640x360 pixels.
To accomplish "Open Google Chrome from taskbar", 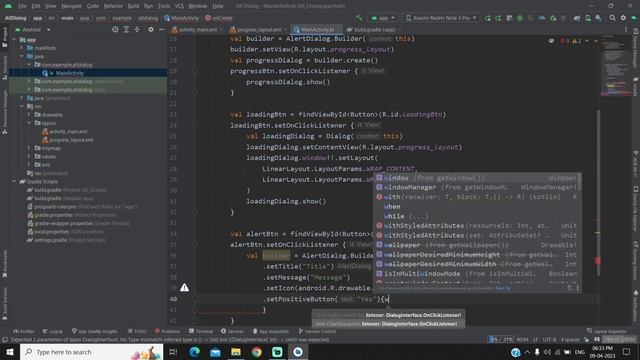I will point(256,352).
